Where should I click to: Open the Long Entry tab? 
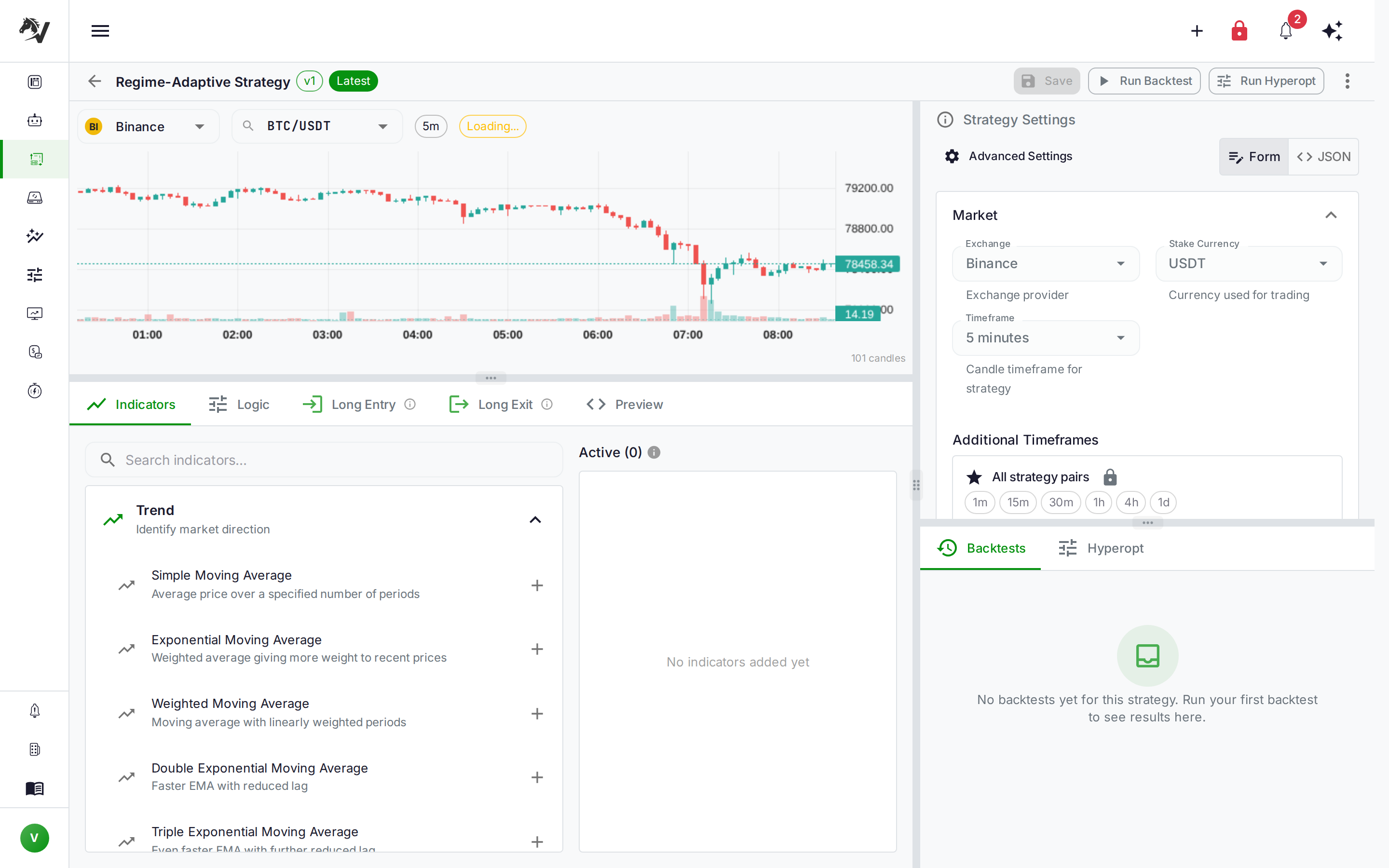[x=359, y=404]
